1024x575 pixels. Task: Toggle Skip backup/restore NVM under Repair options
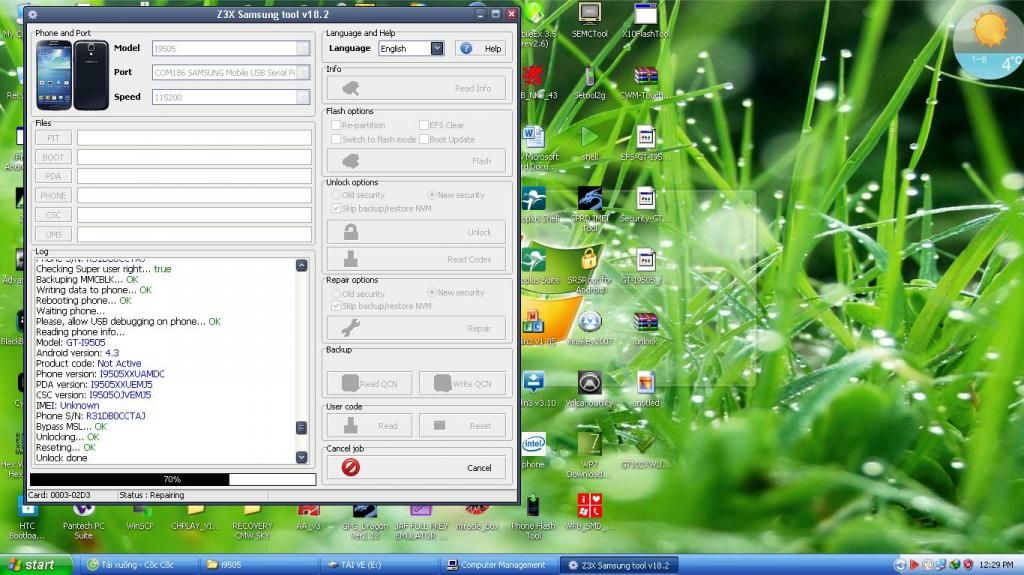click(336, 306)
